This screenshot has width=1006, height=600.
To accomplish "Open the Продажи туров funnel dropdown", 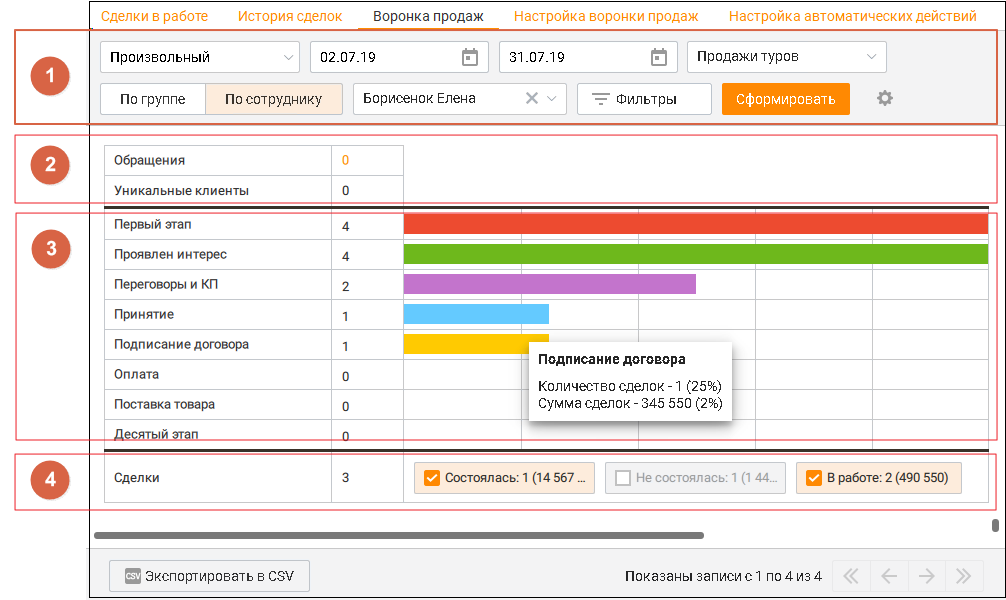I will [787, 57].
